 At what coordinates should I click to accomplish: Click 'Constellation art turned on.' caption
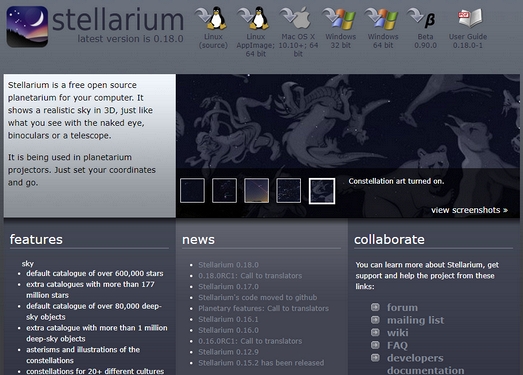coord(396,181)
